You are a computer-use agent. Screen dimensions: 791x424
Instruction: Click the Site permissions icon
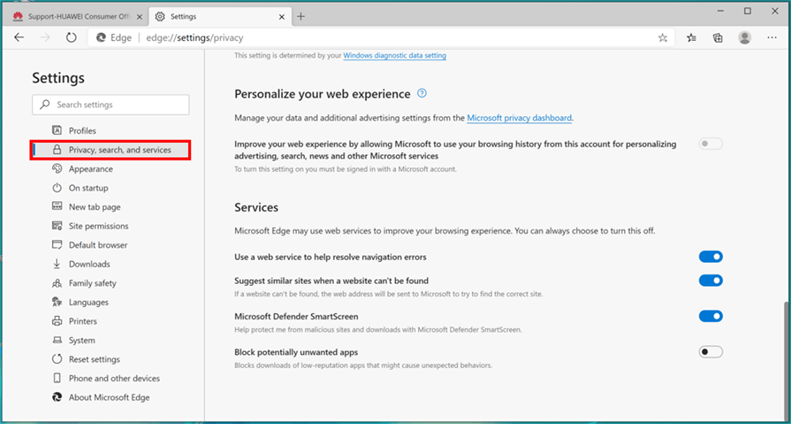coord(57,226)
